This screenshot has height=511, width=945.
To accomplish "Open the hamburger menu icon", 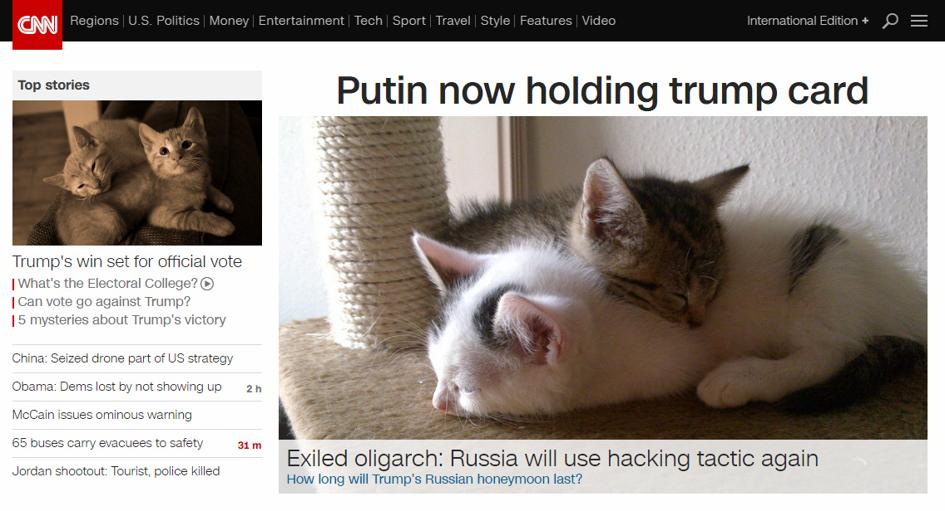I will point(918,21).
